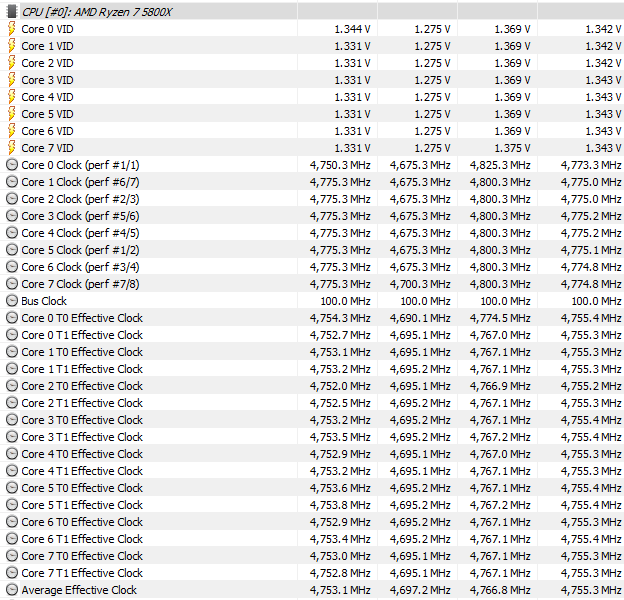Click clock icon beside Core 0 Clock (perf #1/1)
This screenshot has width=624, height=600.
12,165
